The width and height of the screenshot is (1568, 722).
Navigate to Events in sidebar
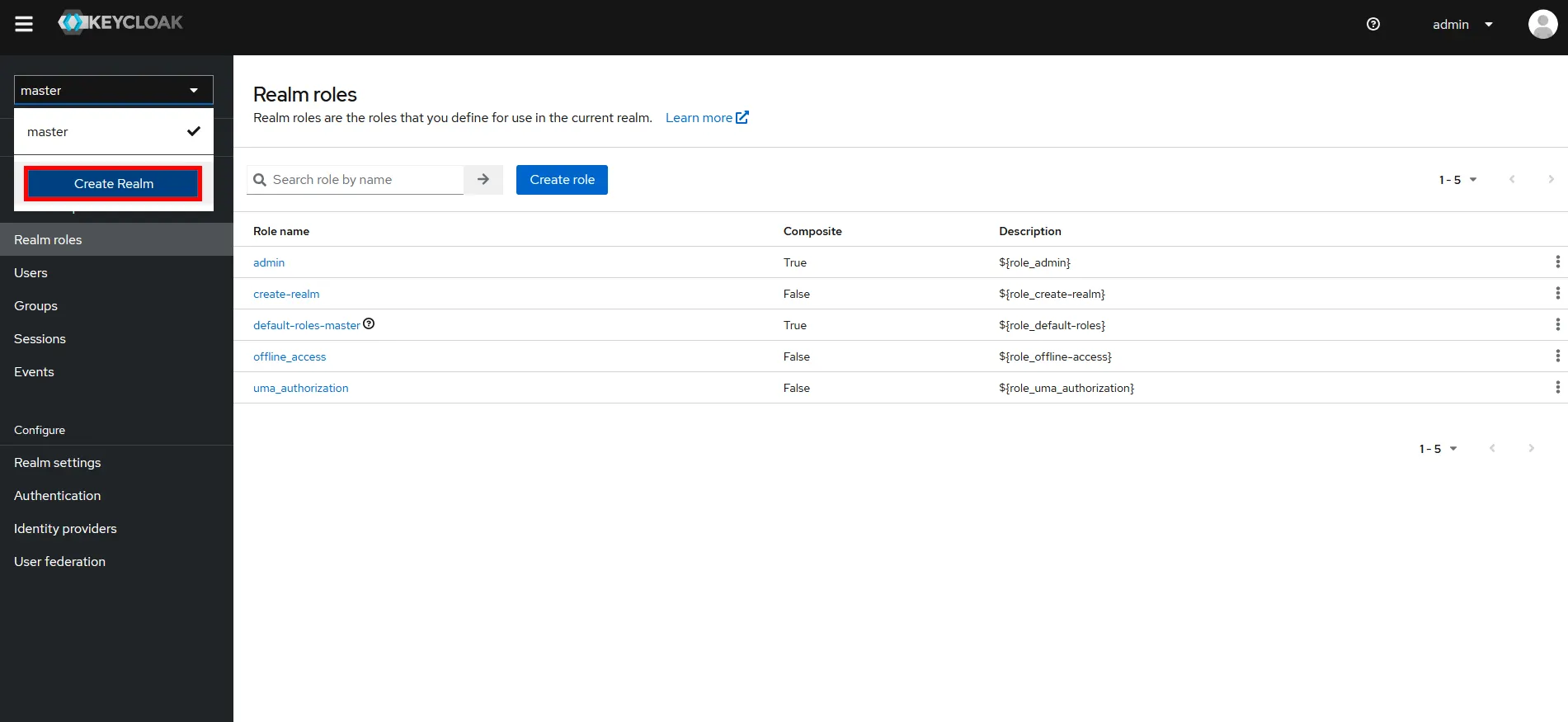tap(116, 371)
